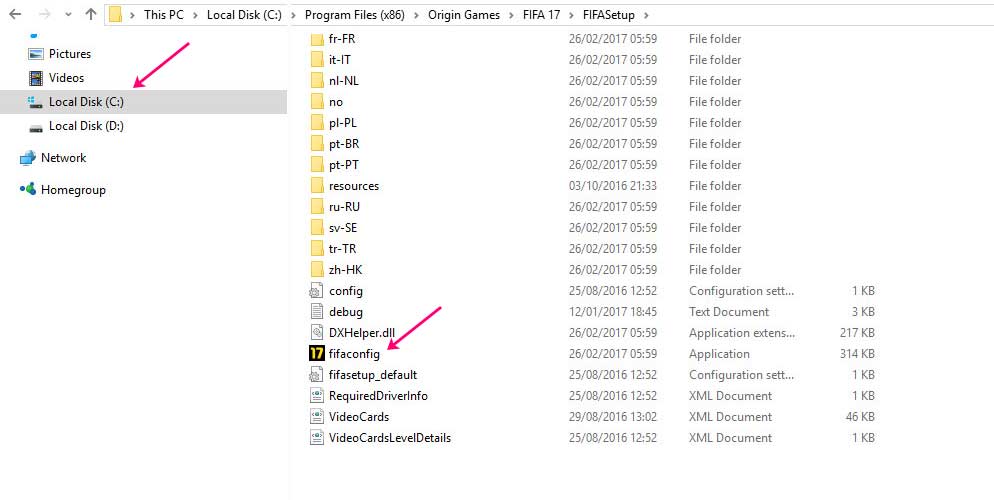Click the This PC breadcrumb
Screen dimensions: 994x500
tap(164, 15)
